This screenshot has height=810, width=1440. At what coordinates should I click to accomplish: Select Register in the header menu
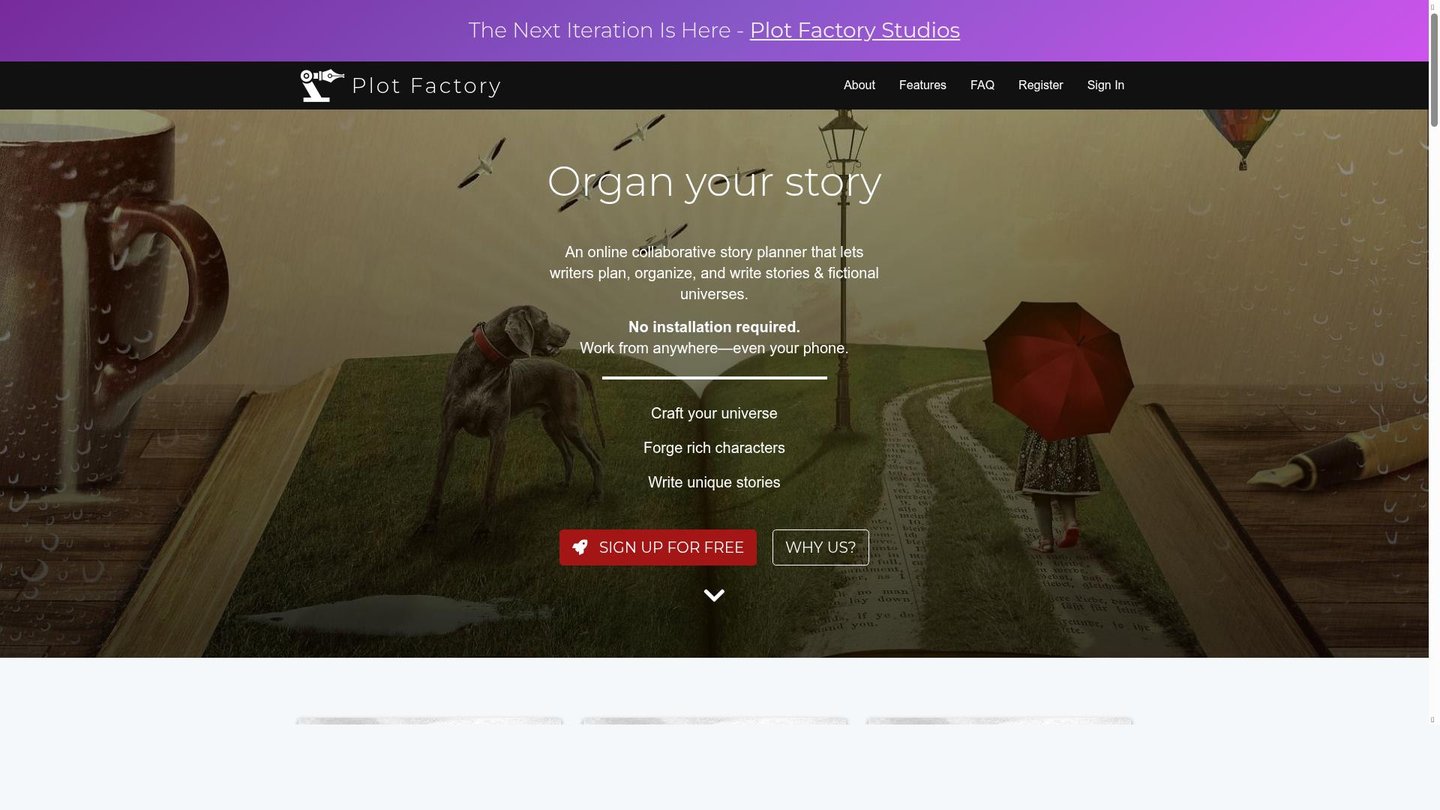tap(1040, 85)
